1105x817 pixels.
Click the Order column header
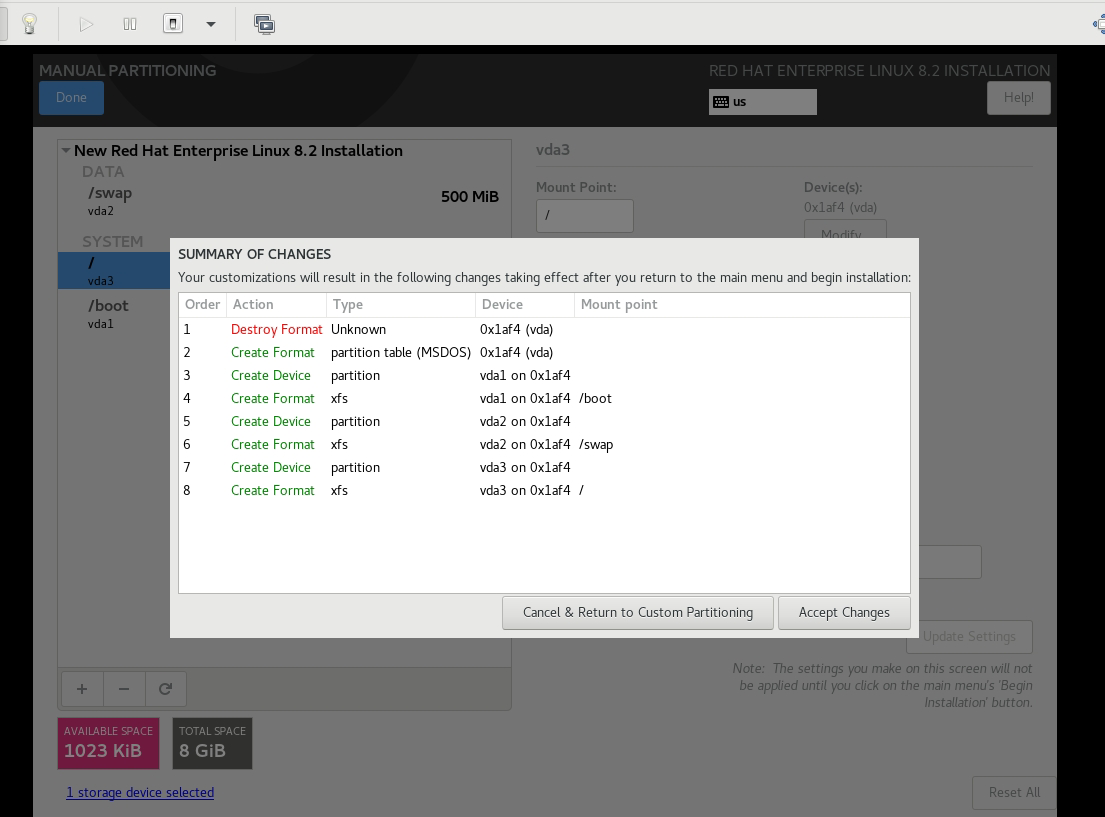point(202,305)
